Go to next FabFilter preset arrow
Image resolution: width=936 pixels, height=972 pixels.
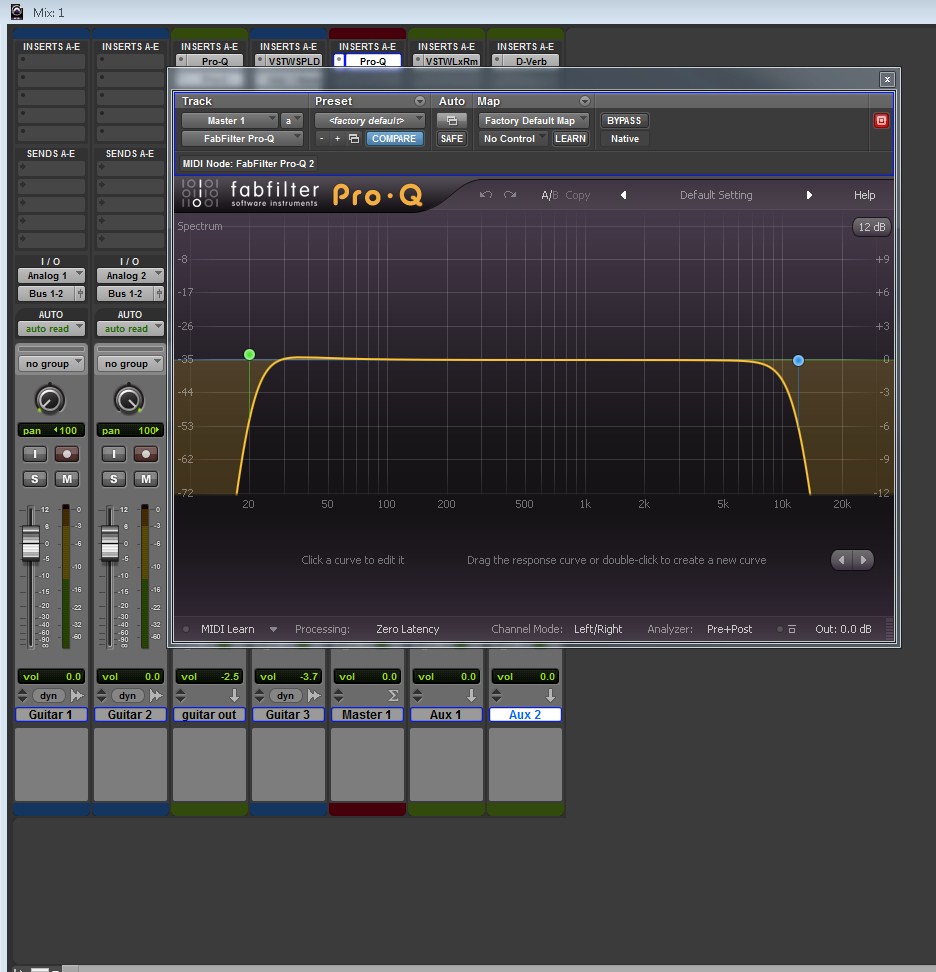pos(809,195)
